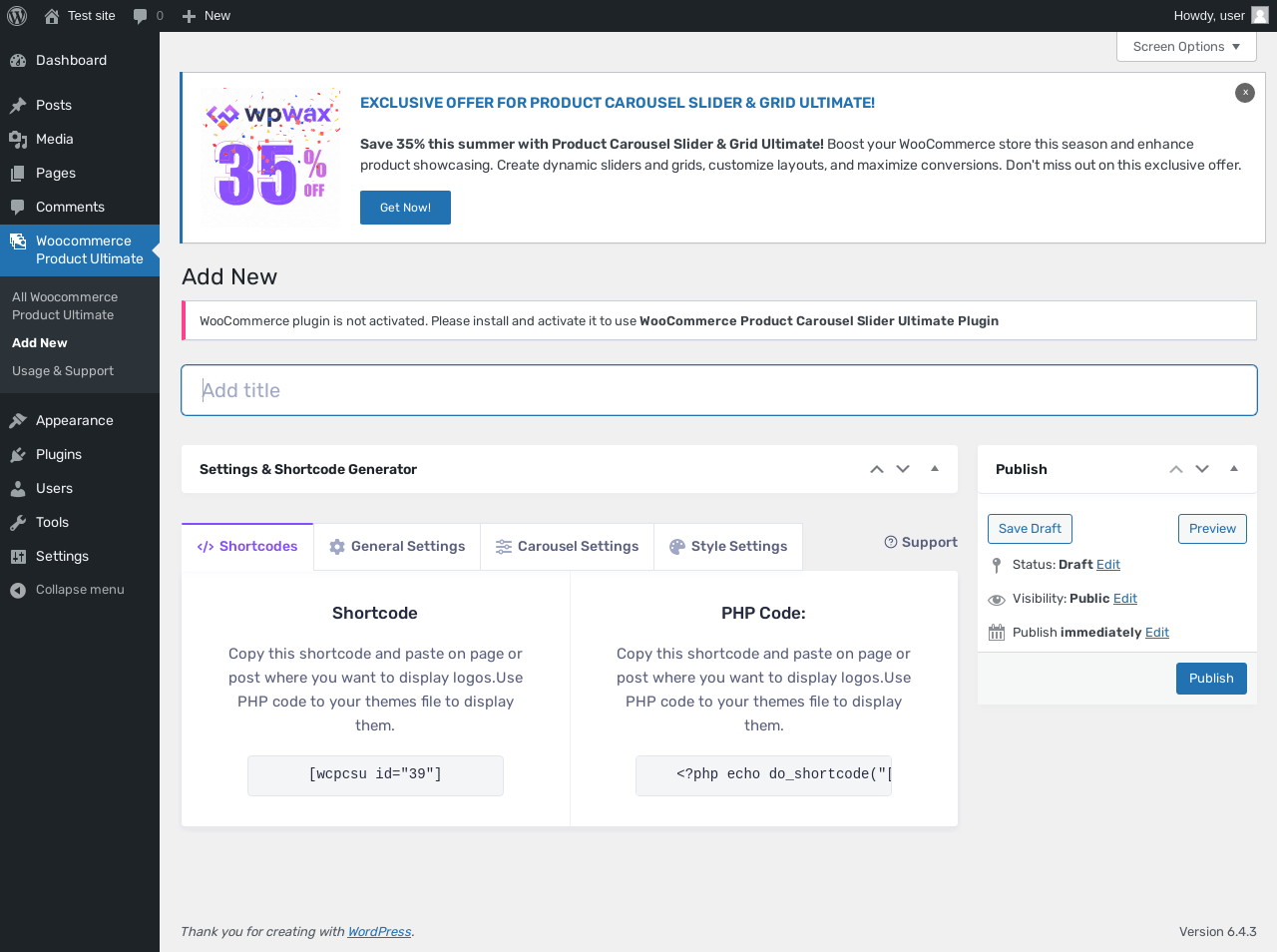Click the Get Now! button
1277x952 pixels.
coord(405,208)
